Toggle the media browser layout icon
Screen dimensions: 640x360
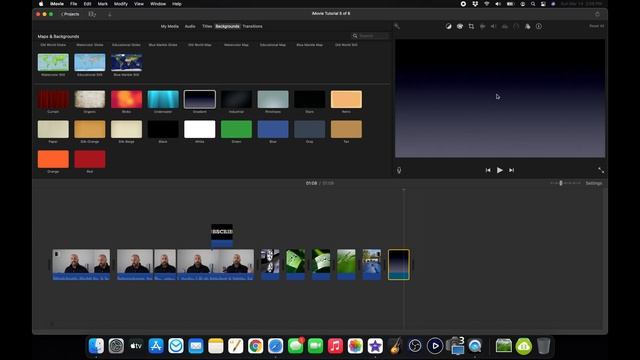[92, 14]
